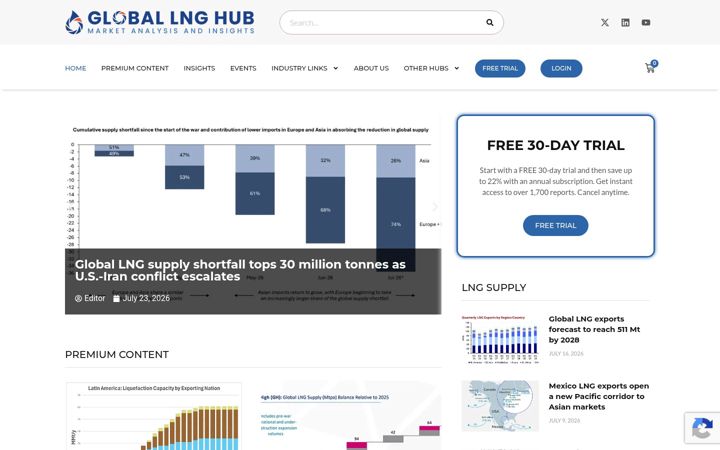The height and width of the screenshot is (450, 720).
Task: Click the LNG exports bar chart thumbnail
Action: tap(500, 339)
